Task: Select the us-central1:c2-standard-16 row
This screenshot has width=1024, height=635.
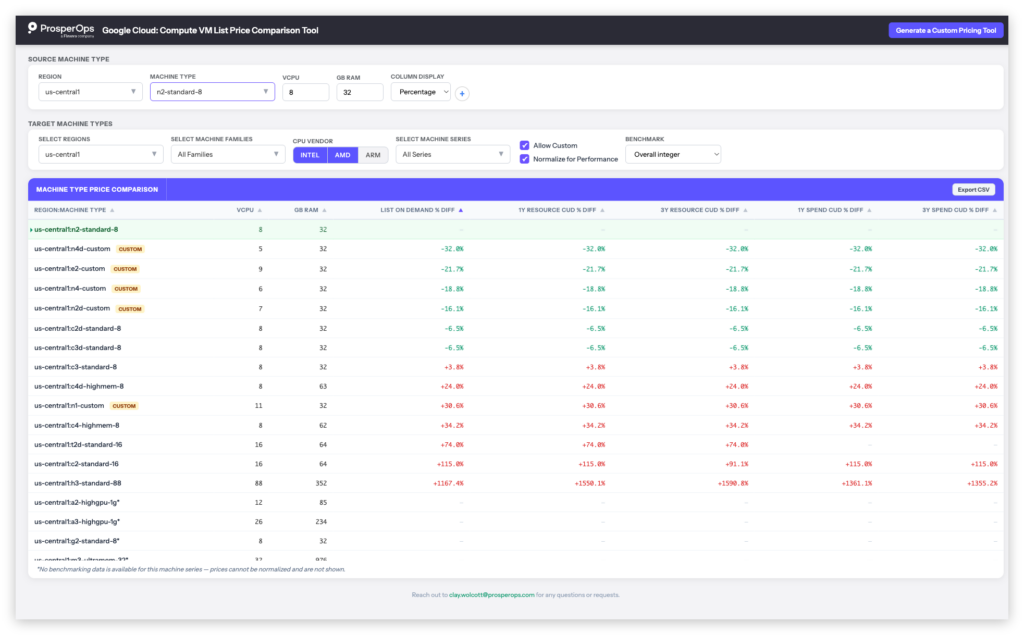Action: 515,464
